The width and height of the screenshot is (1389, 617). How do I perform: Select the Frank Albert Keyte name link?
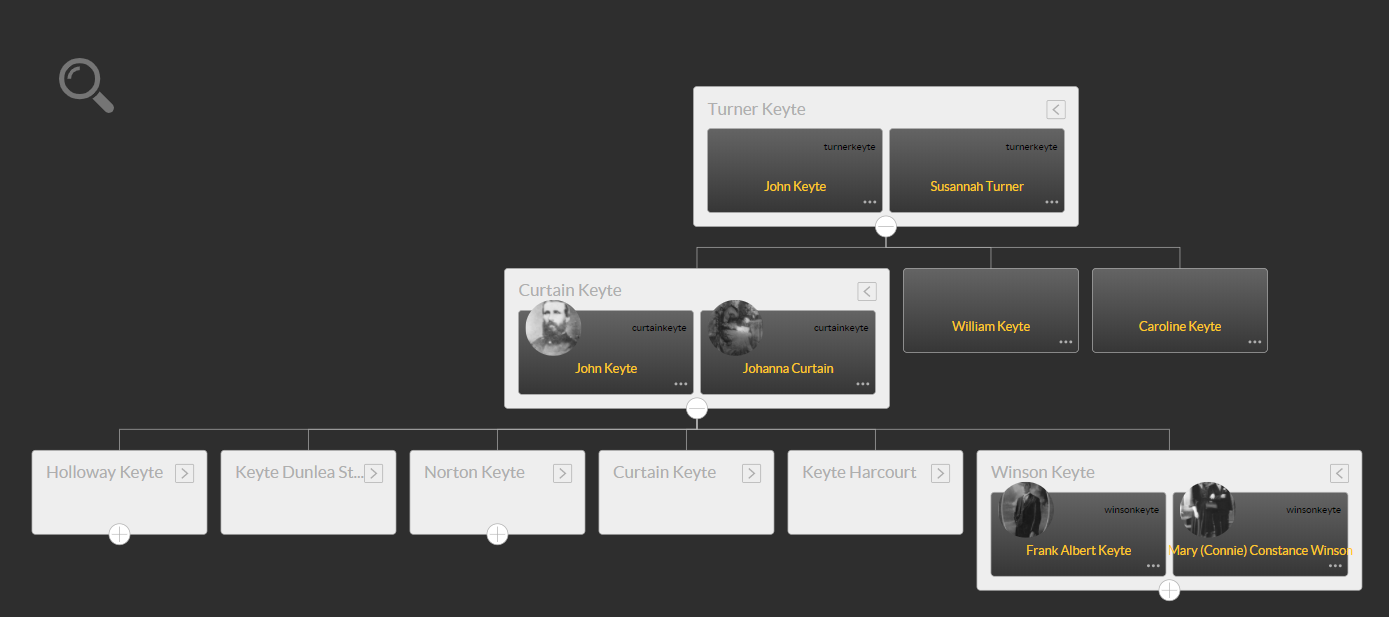(x=1078, y=550)
